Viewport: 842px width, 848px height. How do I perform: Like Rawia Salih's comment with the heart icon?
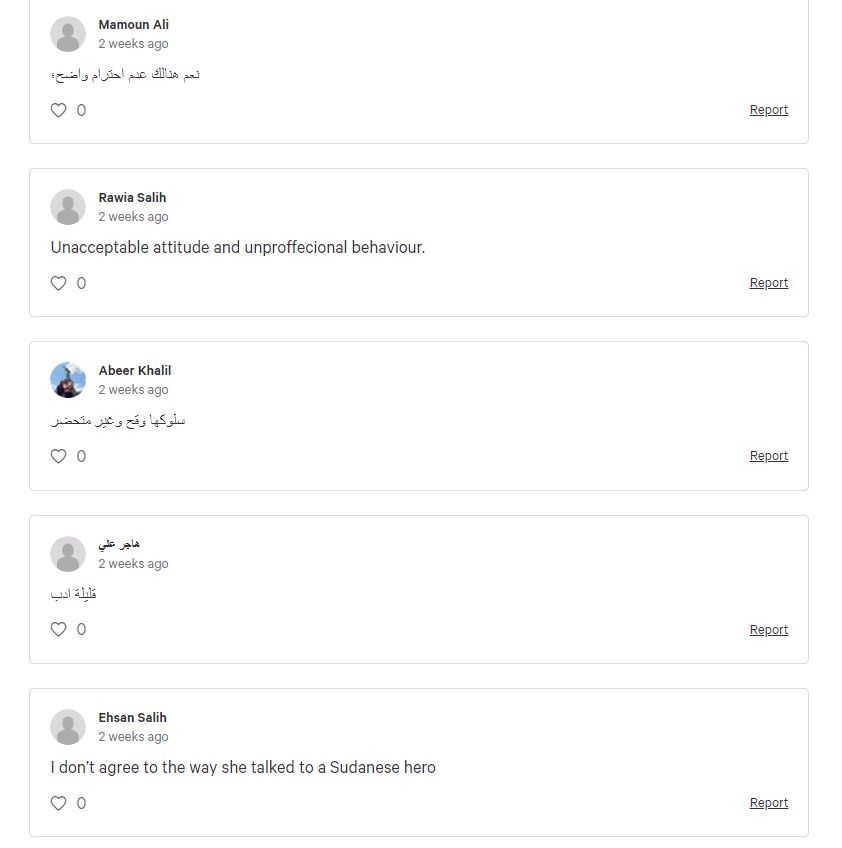pos(58,283)
